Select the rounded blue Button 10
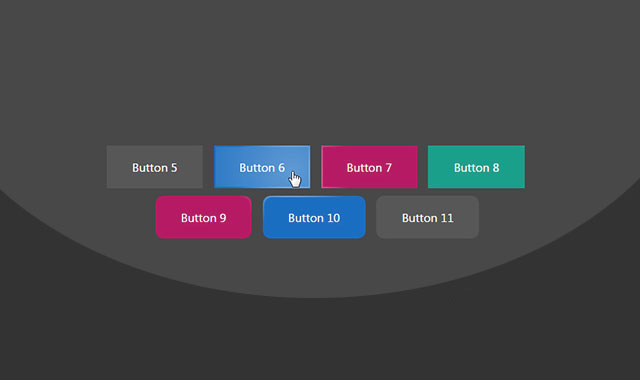This screenshot has height=380, width=640. [x=314, y=217]
